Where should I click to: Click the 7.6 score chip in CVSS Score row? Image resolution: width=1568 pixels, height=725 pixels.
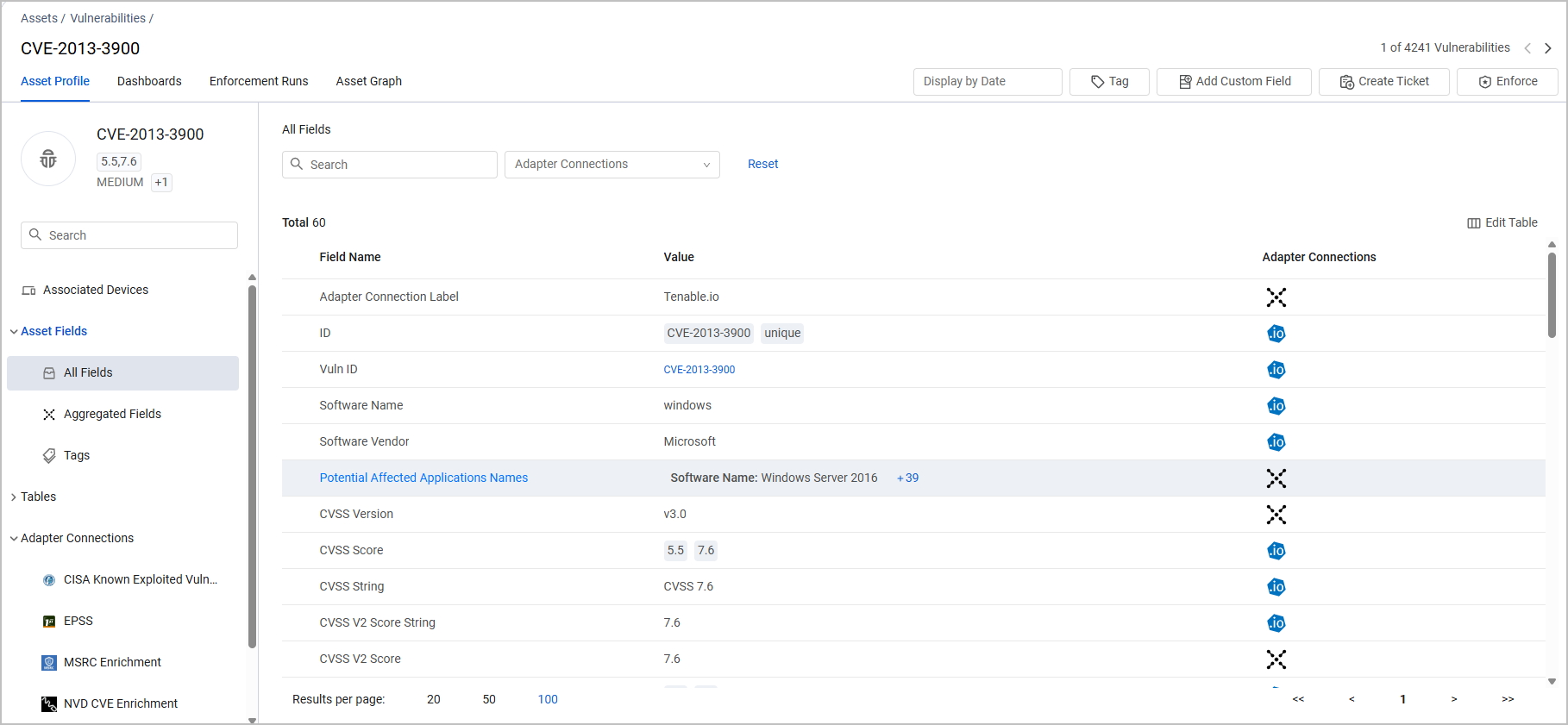pyautogui.click(x=706, y=551)
